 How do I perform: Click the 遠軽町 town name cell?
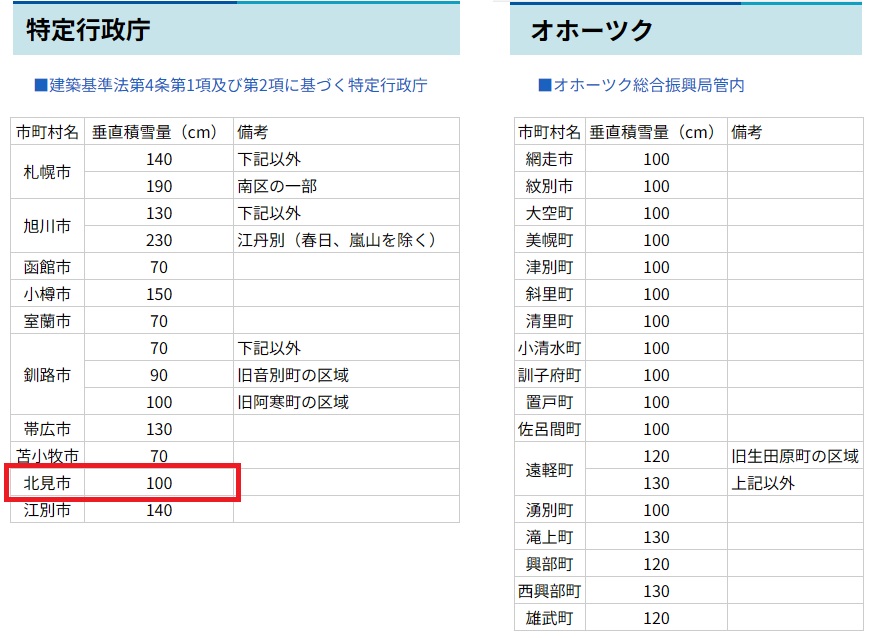point(549,469)
